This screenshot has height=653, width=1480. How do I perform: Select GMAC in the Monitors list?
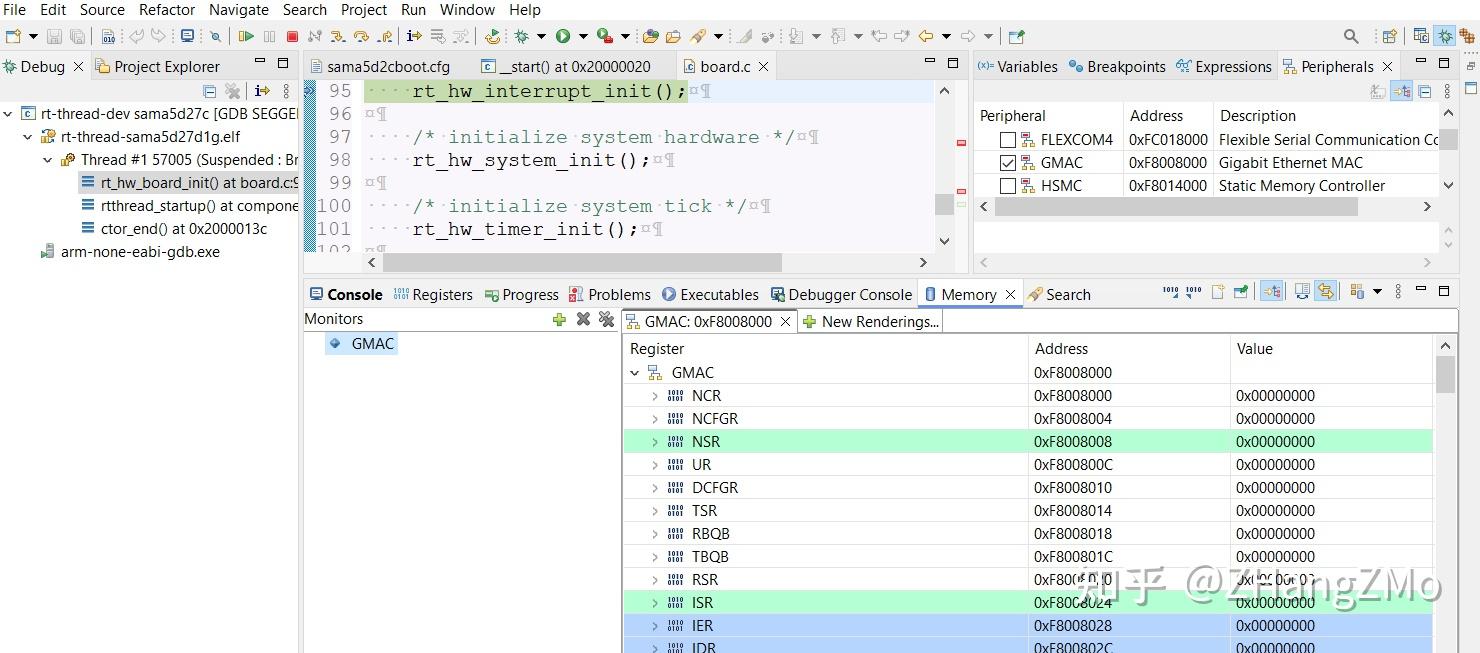coord(372,344)
